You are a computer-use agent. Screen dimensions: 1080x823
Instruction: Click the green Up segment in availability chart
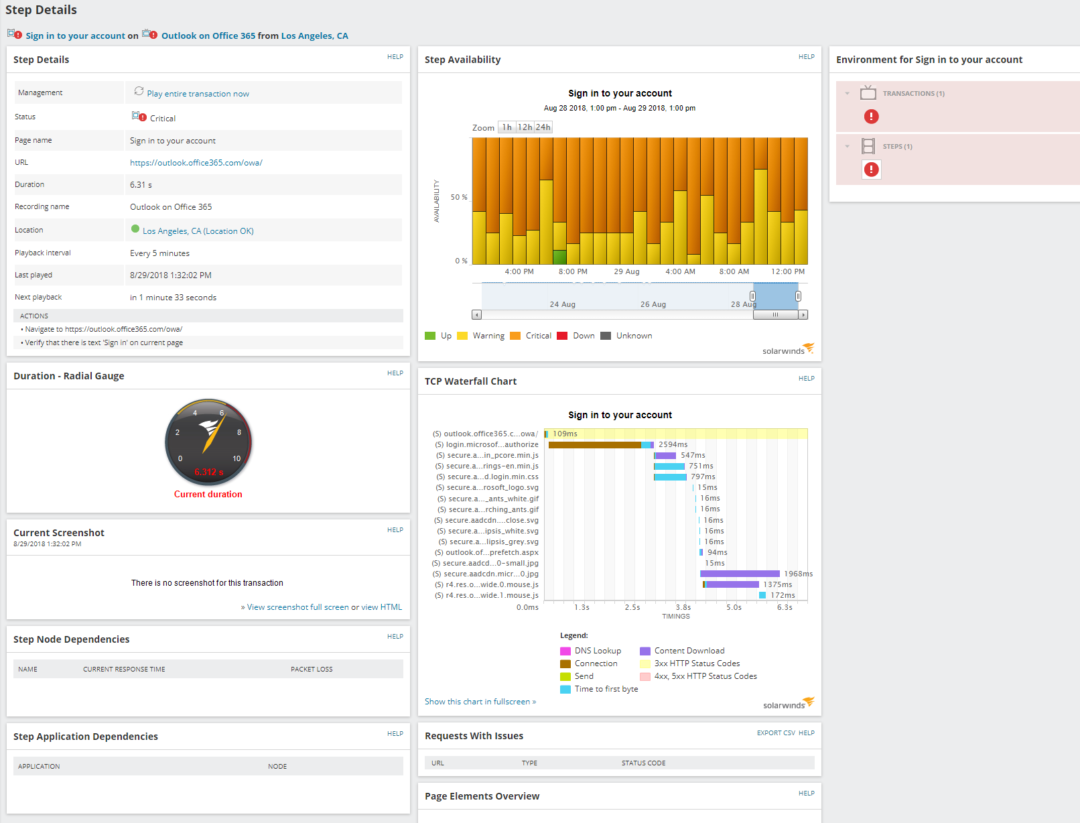pos(560,258)
